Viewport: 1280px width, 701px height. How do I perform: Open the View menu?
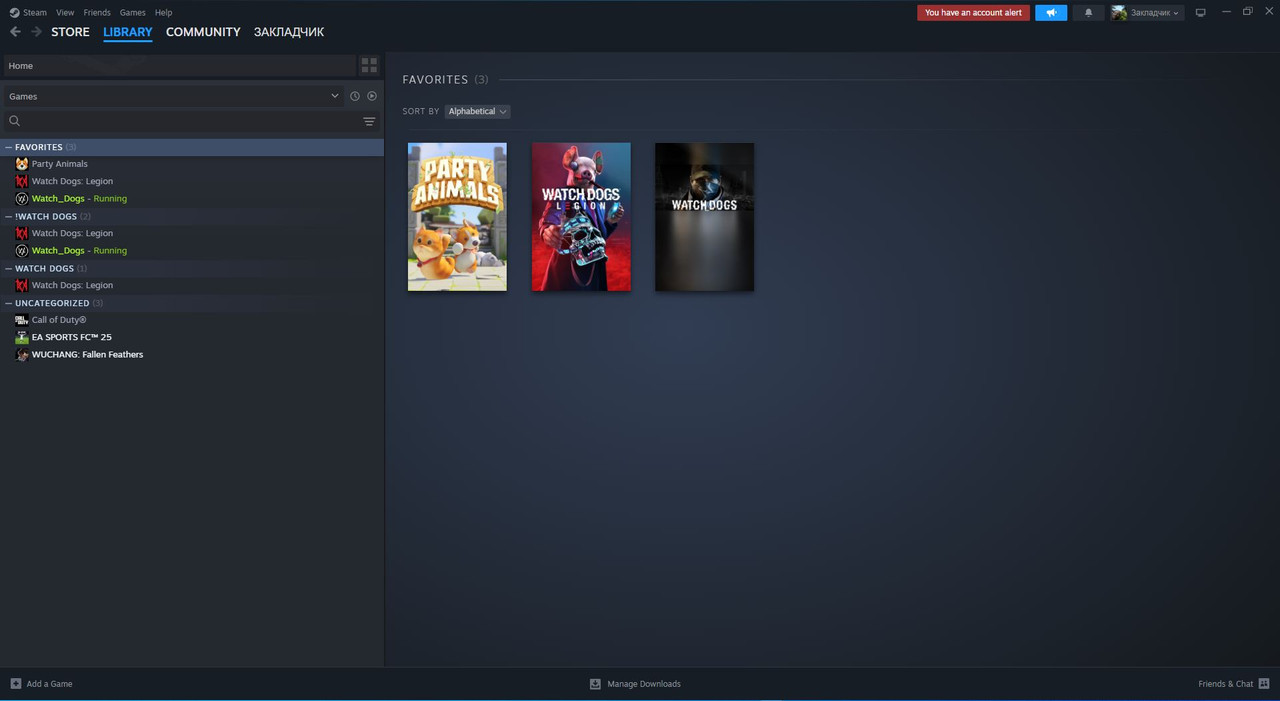(65, 12)
